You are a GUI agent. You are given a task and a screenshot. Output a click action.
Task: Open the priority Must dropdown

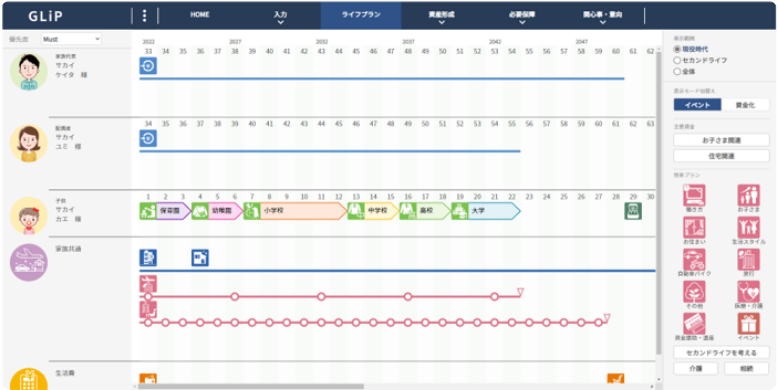pos(71,39)
